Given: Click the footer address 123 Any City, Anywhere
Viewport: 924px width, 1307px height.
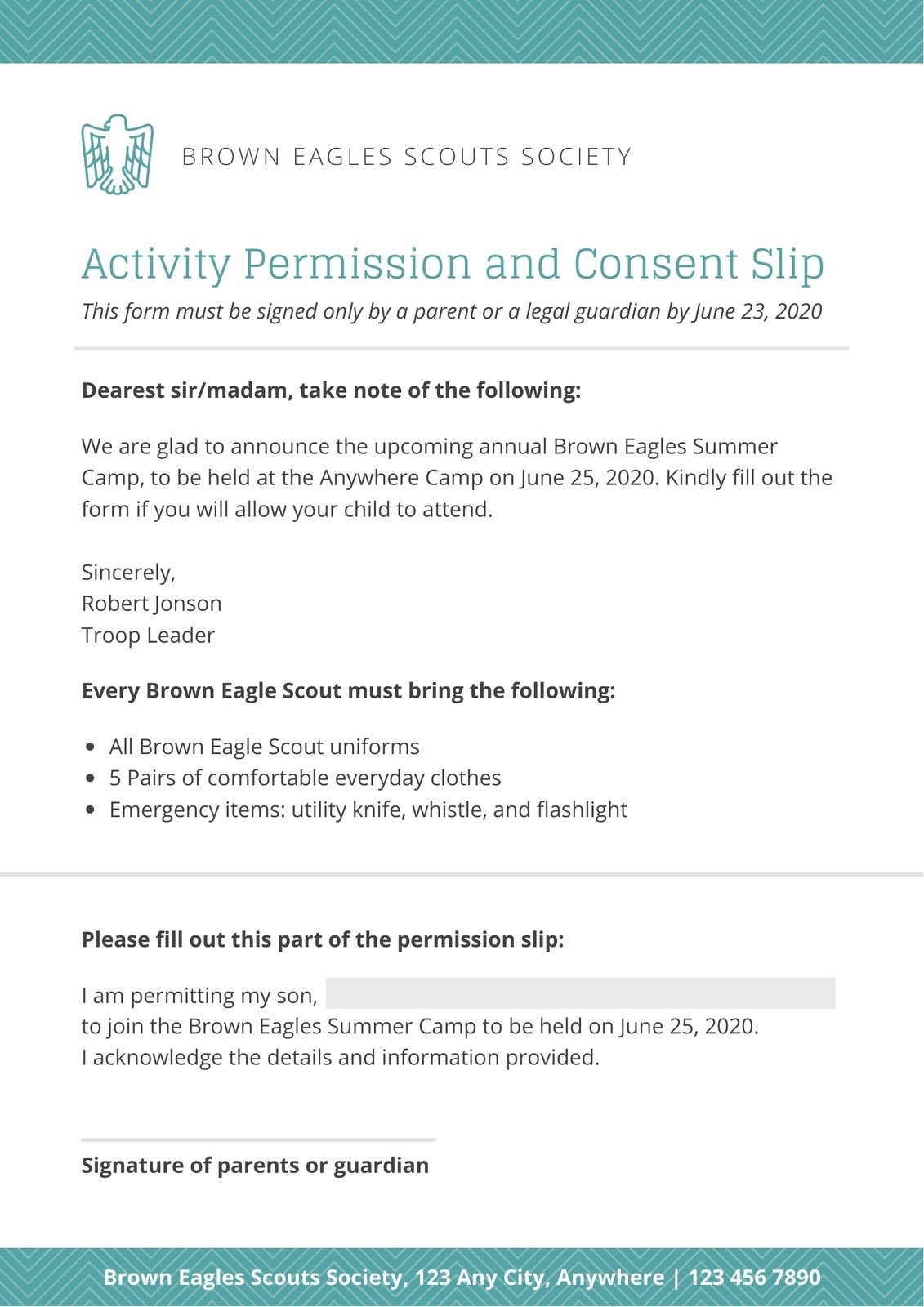Looking at the screenshot, I should 539,1278.
